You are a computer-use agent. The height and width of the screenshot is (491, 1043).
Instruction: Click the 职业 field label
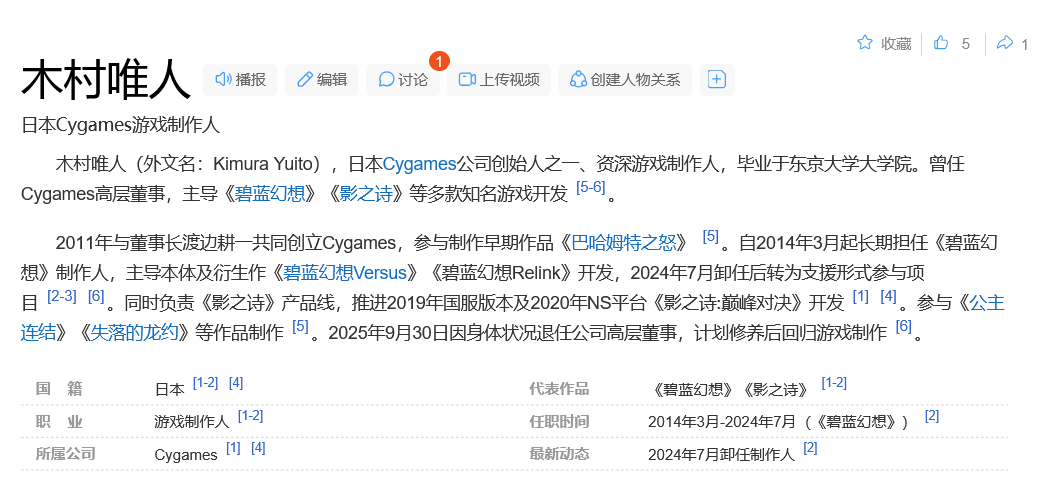(x=59, y=422)
